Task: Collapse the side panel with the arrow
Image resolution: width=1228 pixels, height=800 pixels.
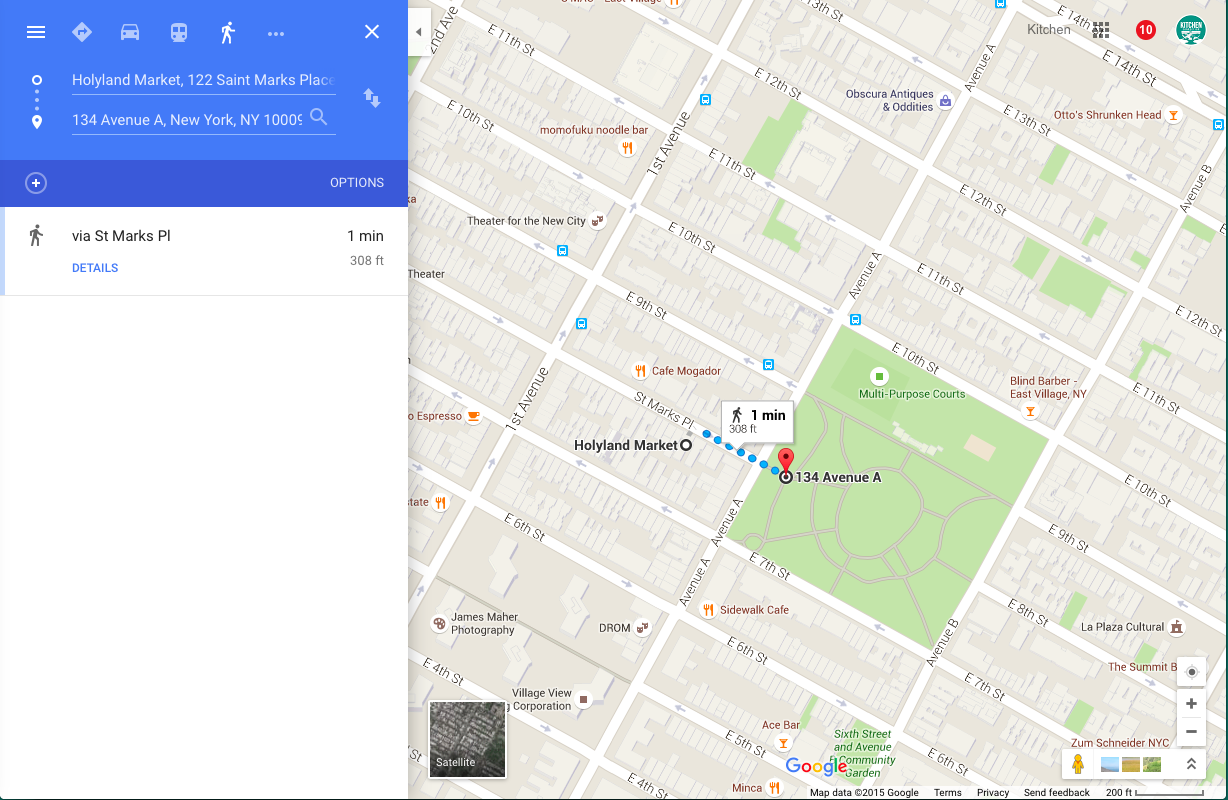Action: click(x=419, y=32)
